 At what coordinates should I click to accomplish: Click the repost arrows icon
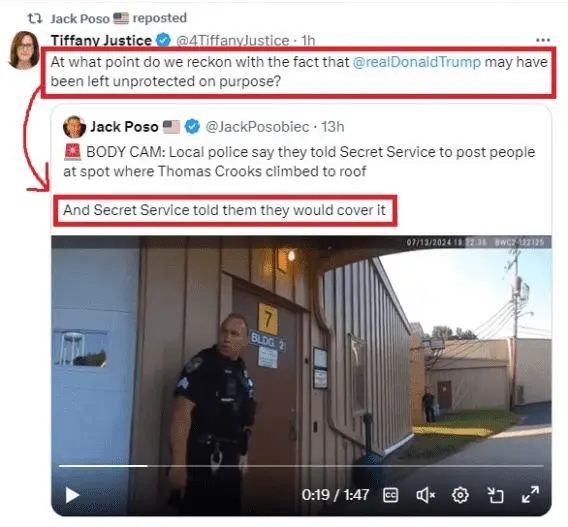pos(35,18)
